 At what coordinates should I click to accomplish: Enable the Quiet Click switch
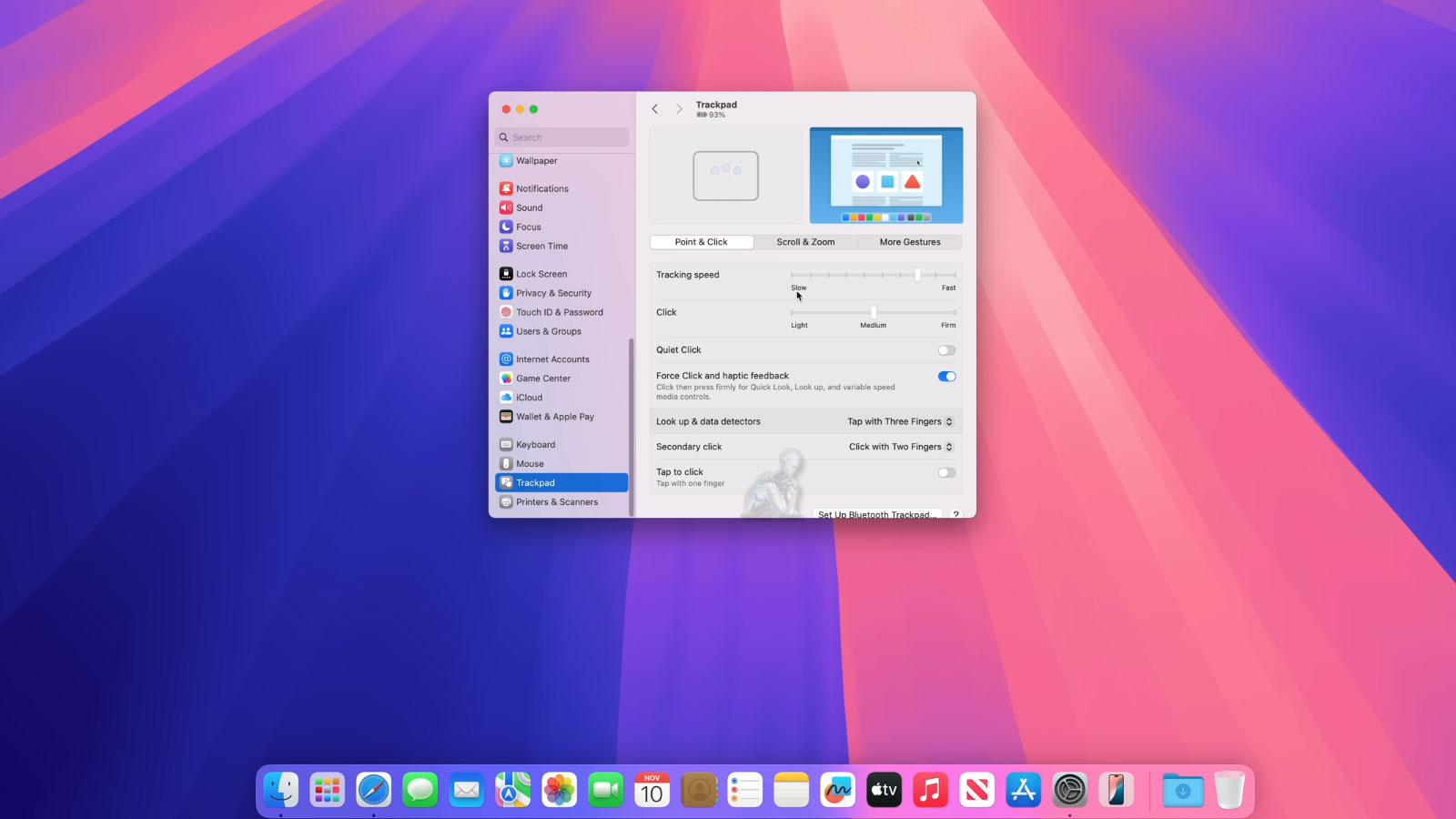point(946,350)
